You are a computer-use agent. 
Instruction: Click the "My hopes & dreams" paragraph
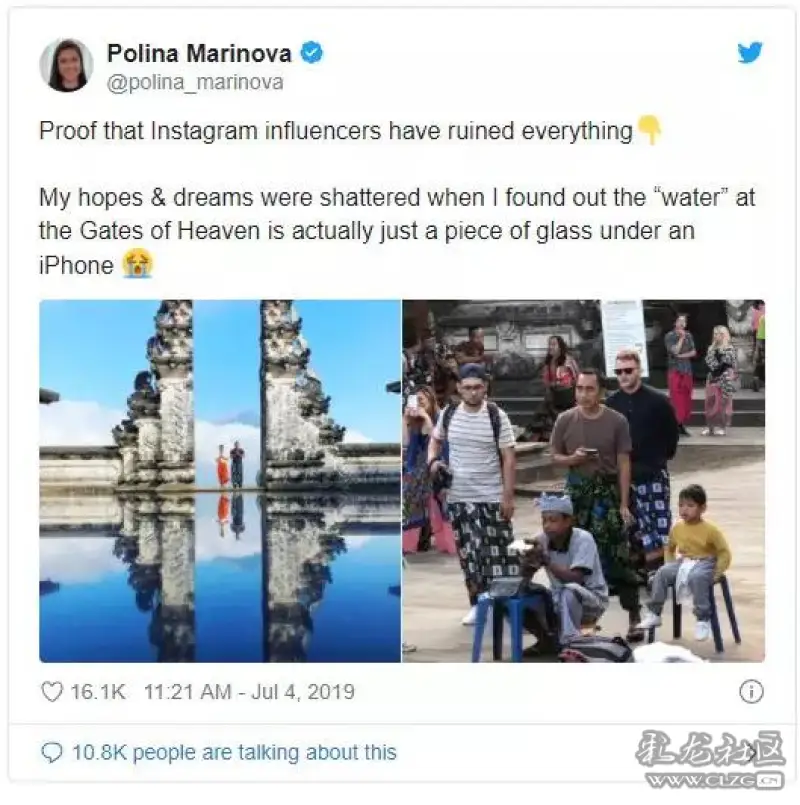[x=397, y=231]
